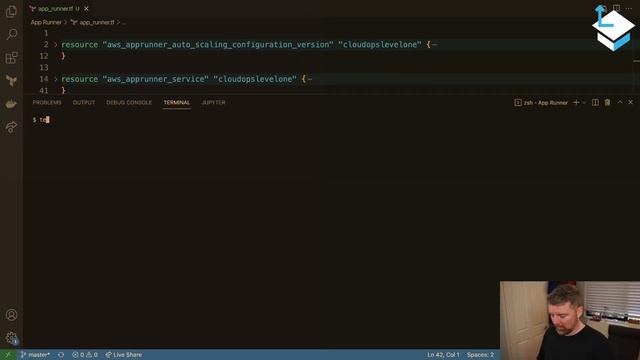Split the editor to the right
The image size is (640, 360).
616,8
